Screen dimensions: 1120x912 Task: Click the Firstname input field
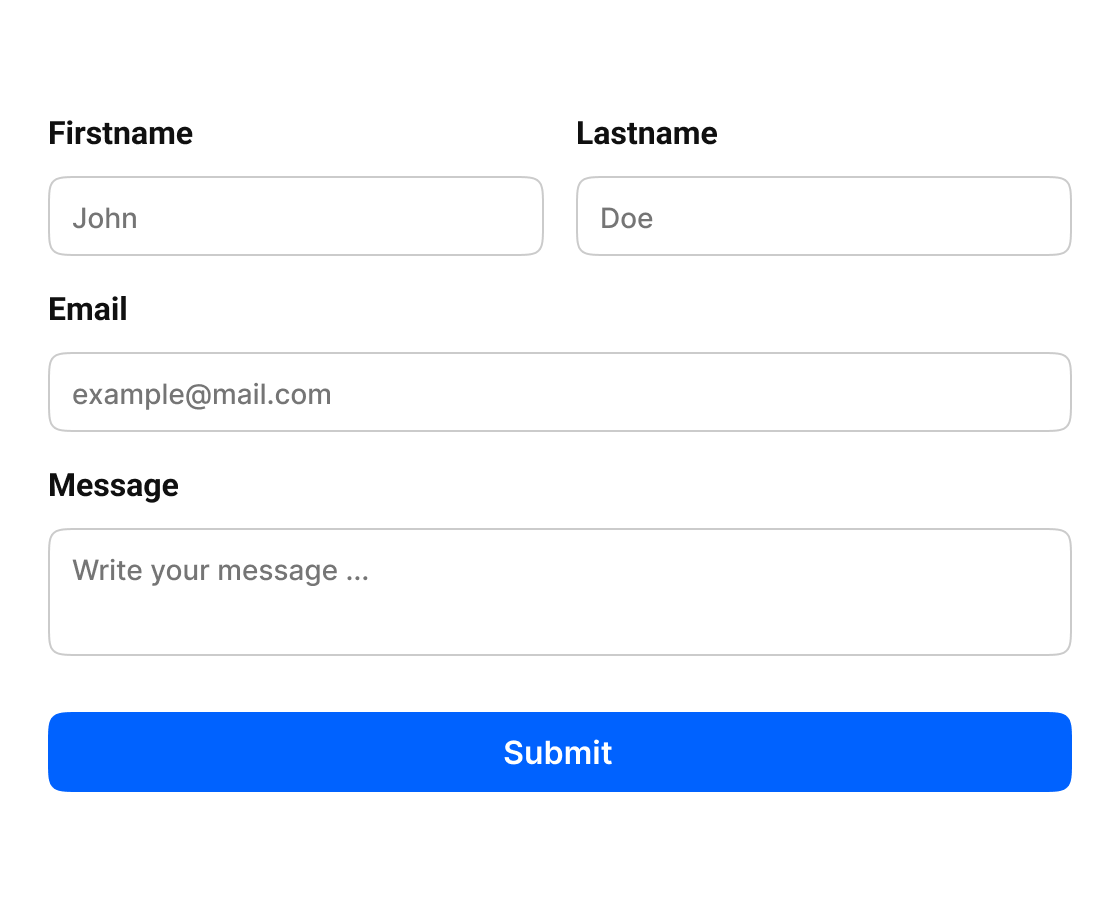(x=296, y=216)
